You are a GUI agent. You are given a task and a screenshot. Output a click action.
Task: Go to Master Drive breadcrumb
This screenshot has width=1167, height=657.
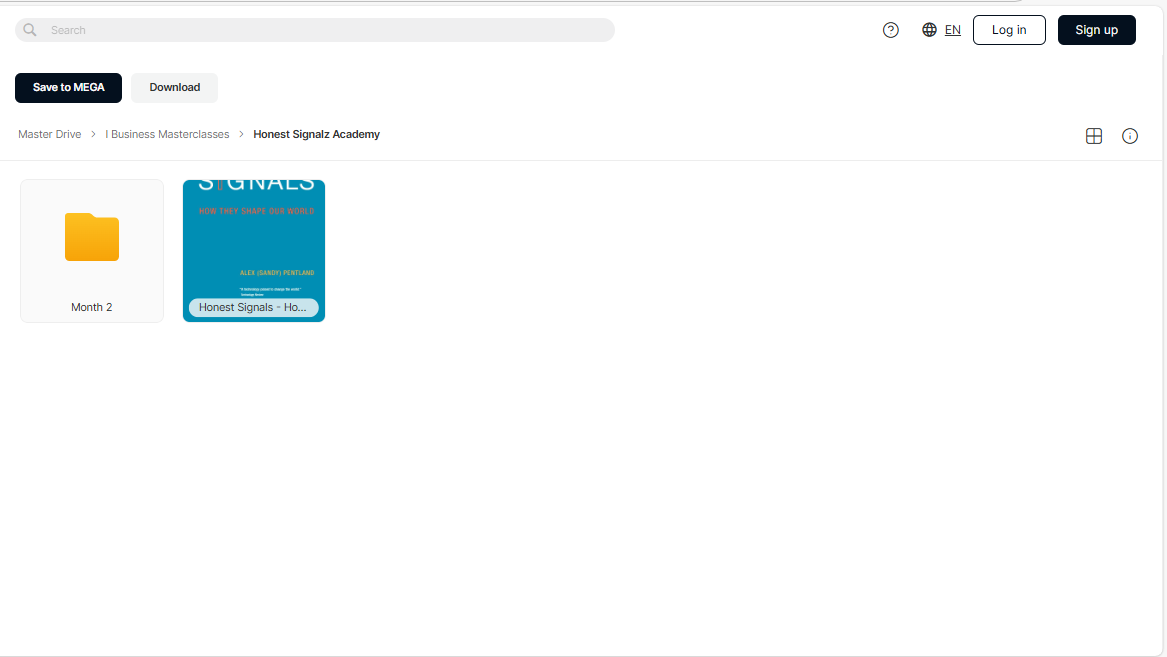pos(50,134)
